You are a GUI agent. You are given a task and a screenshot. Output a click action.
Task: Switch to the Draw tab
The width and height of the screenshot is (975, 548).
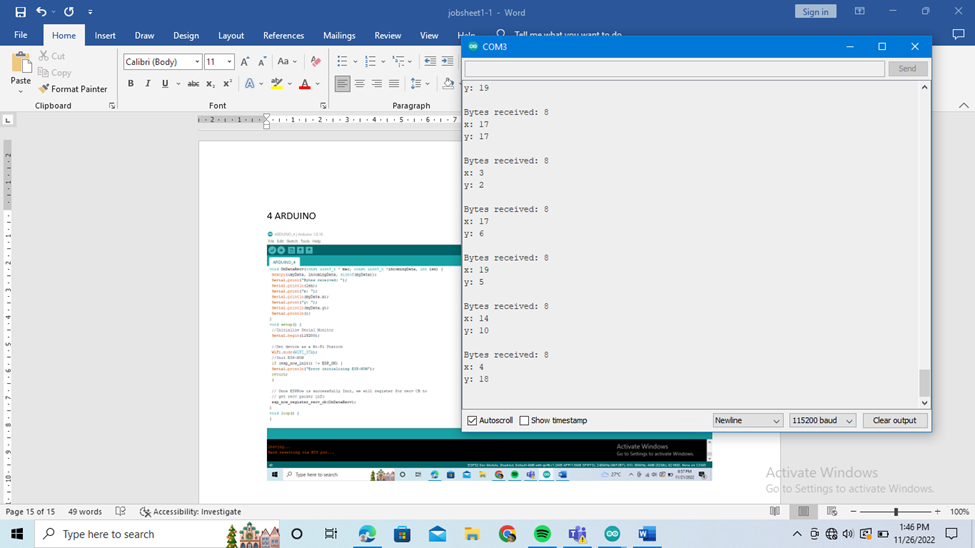[144, 35]
